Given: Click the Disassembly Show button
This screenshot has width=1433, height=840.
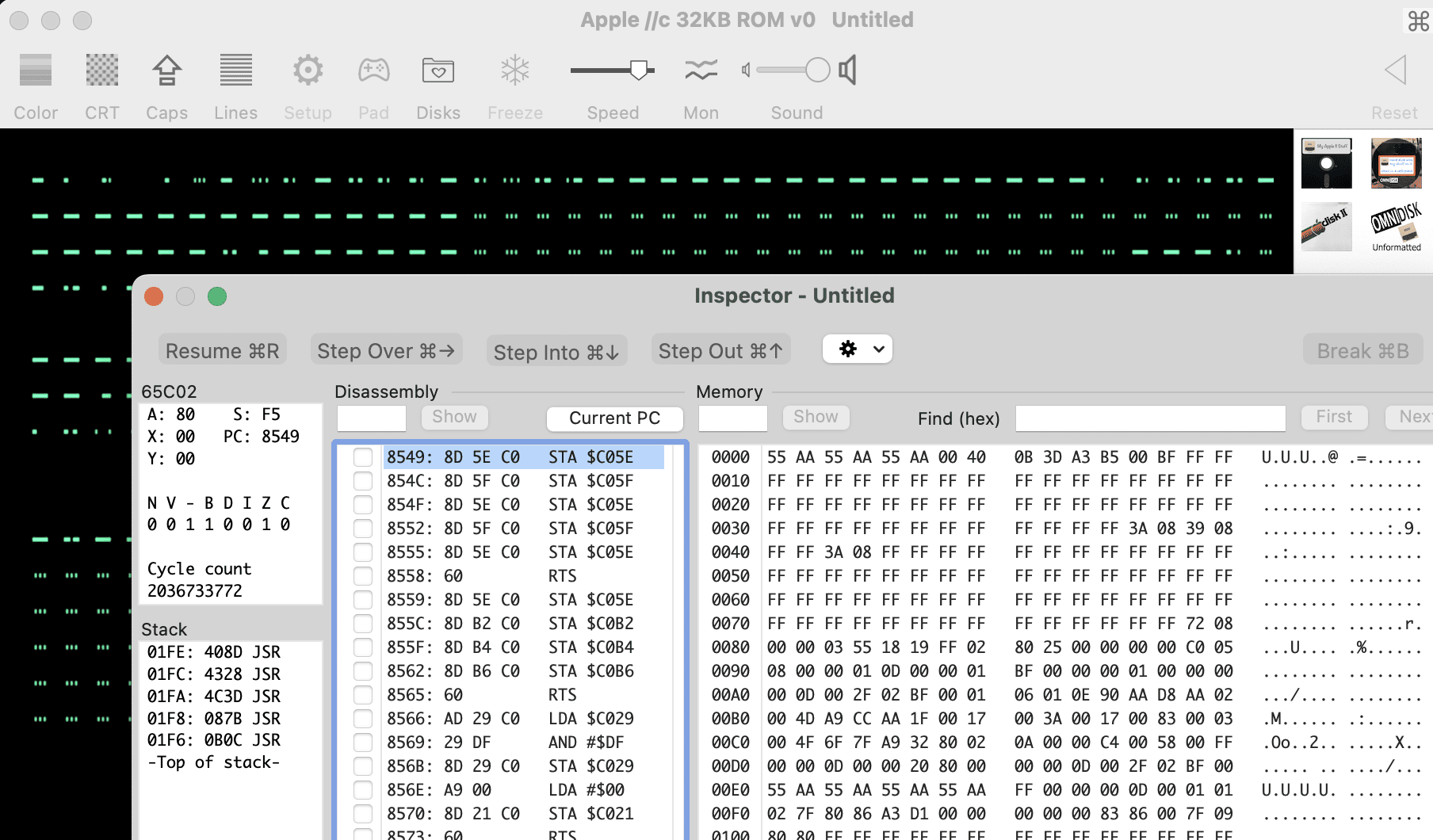Looking at the screenshot, I should 454,417.
